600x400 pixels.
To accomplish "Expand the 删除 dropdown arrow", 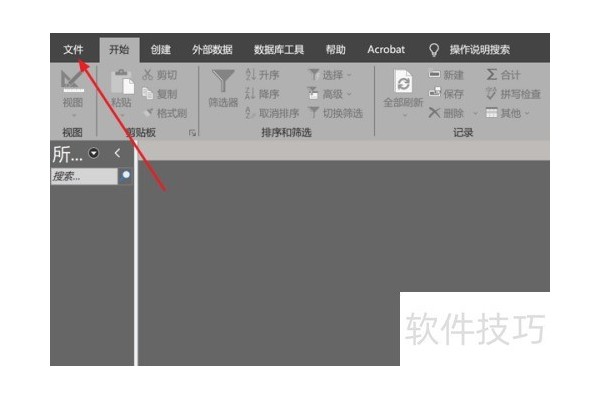I will (475, 113).
